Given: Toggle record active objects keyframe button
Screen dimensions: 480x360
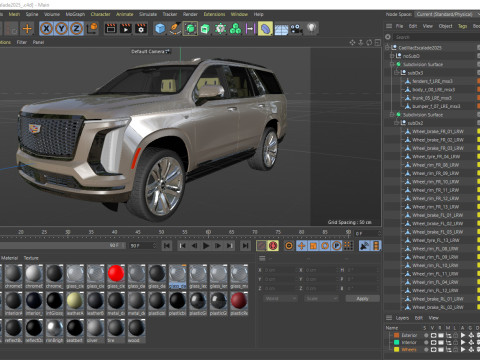Looking at the screenshot, I should point(261,246).
